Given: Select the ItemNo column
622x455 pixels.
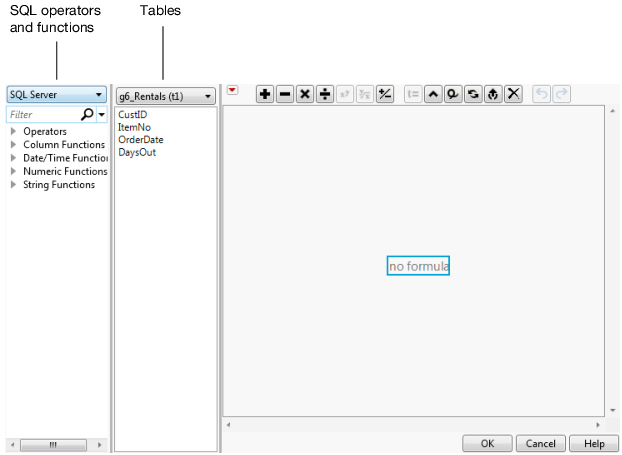Looking at the screenshot, I should click(x=134, y=127).
